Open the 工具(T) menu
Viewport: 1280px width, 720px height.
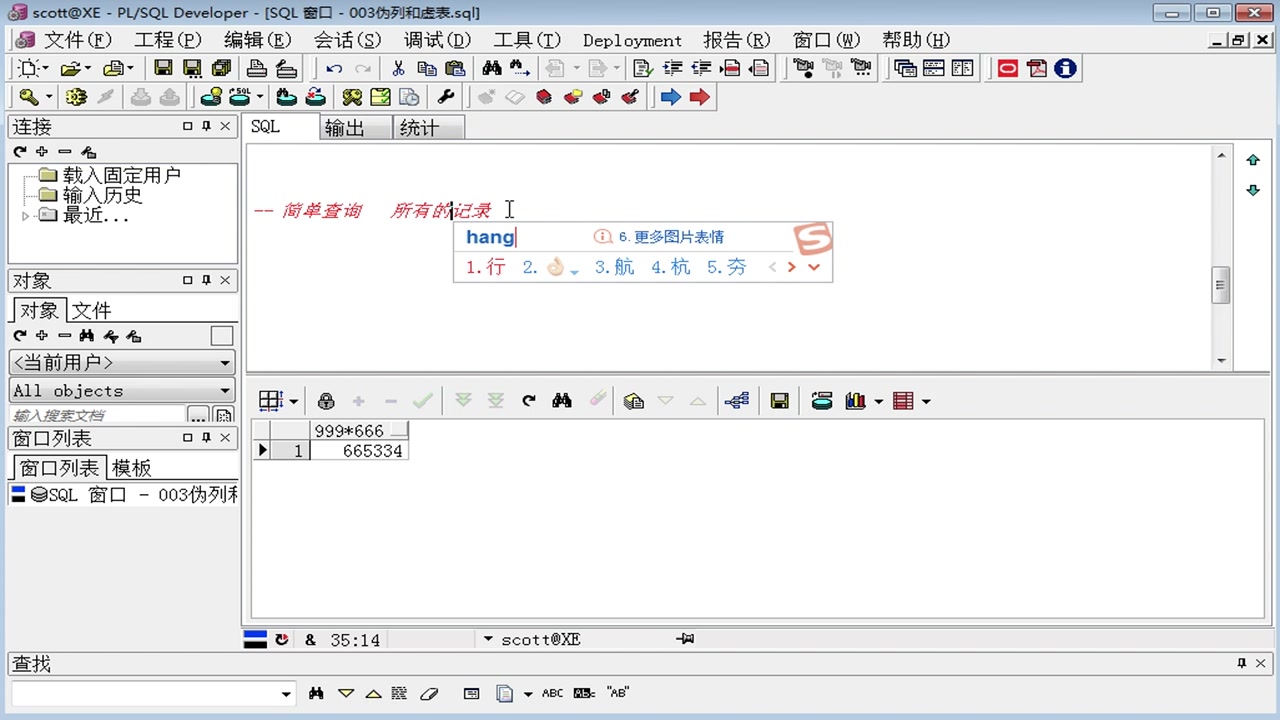tap(527, 40)
